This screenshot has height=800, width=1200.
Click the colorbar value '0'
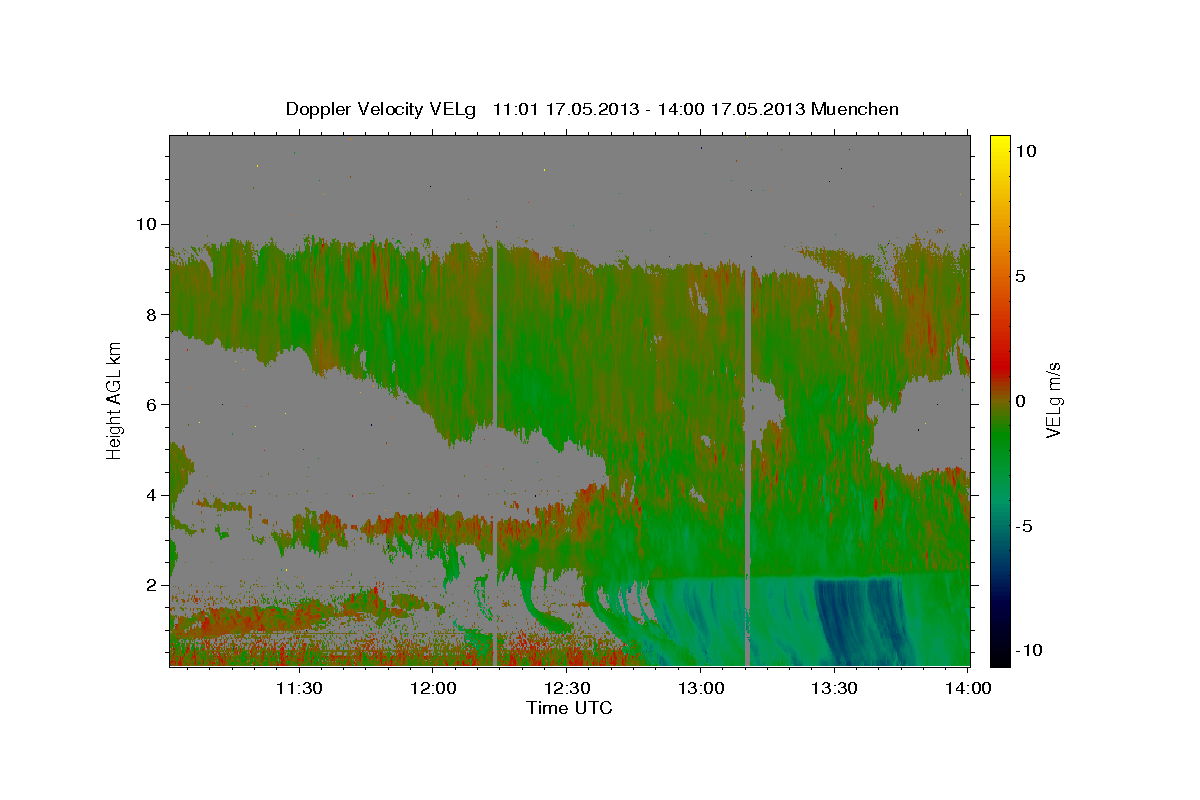1021,401
